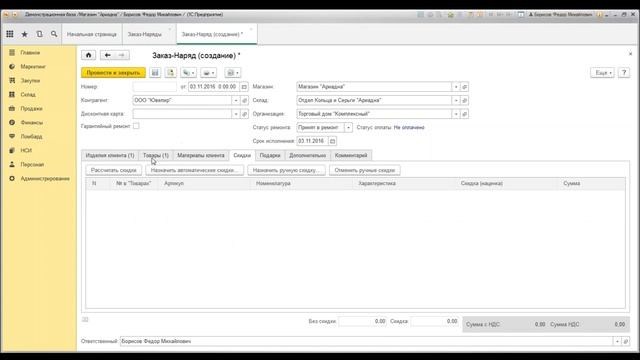The height and width of the screenshot is (360, 640).
Task: Open the calendar for the document date
Action: (x=244, y=87)
